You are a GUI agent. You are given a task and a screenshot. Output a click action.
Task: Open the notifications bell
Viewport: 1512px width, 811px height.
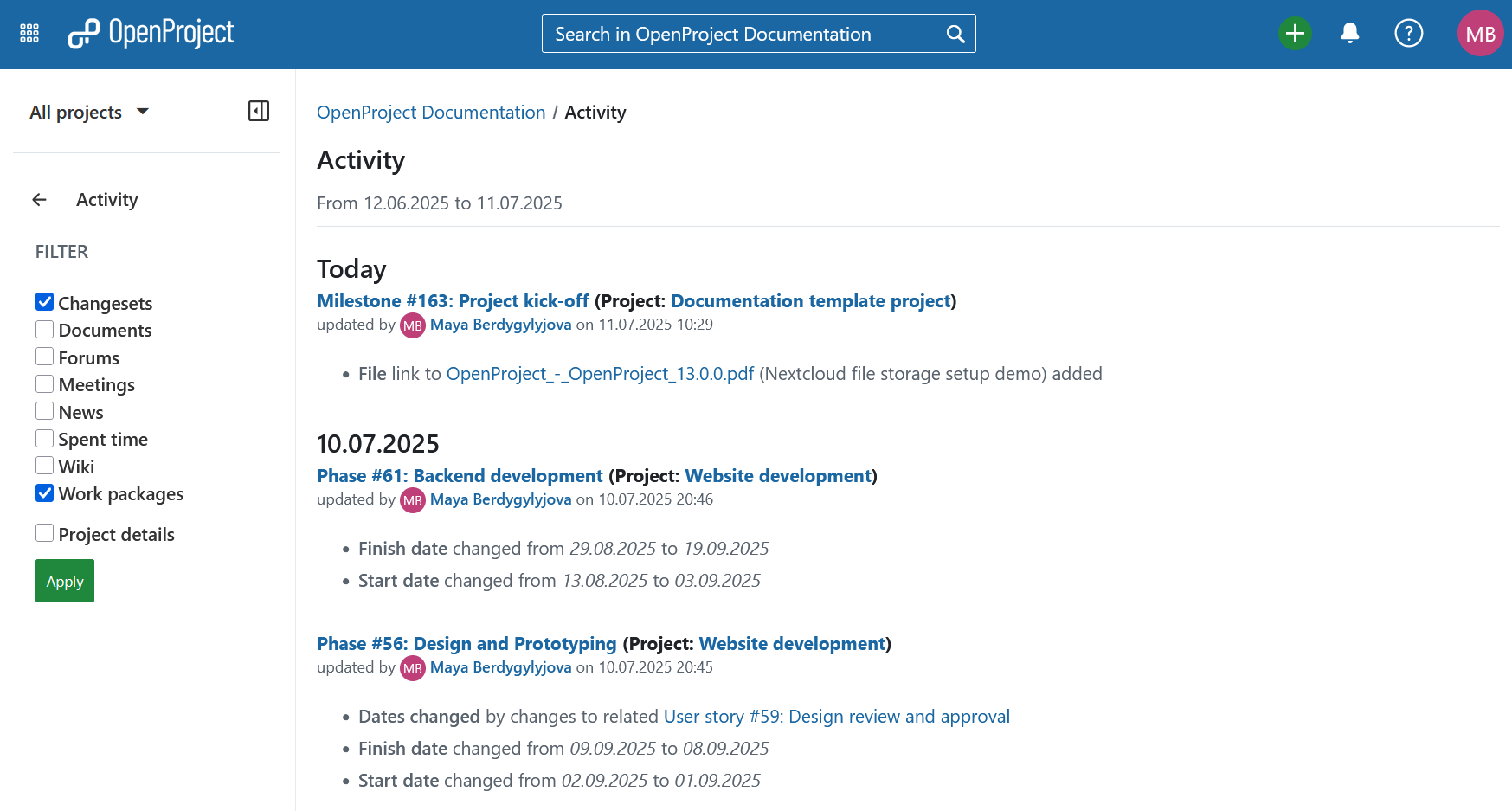1349,34
